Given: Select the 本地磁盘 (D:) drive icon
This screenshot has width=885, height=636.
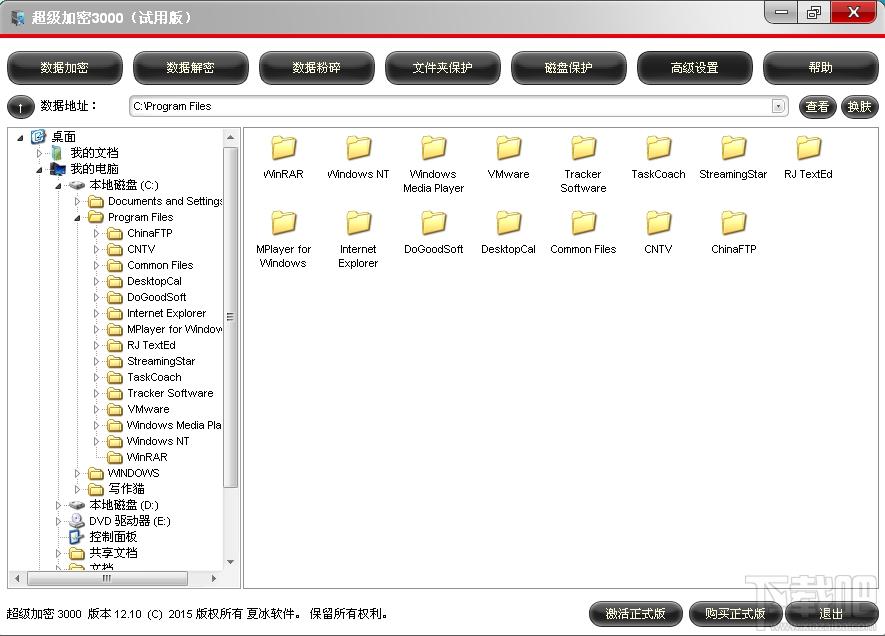Looking at the screenshot, I should pos(76,505).
